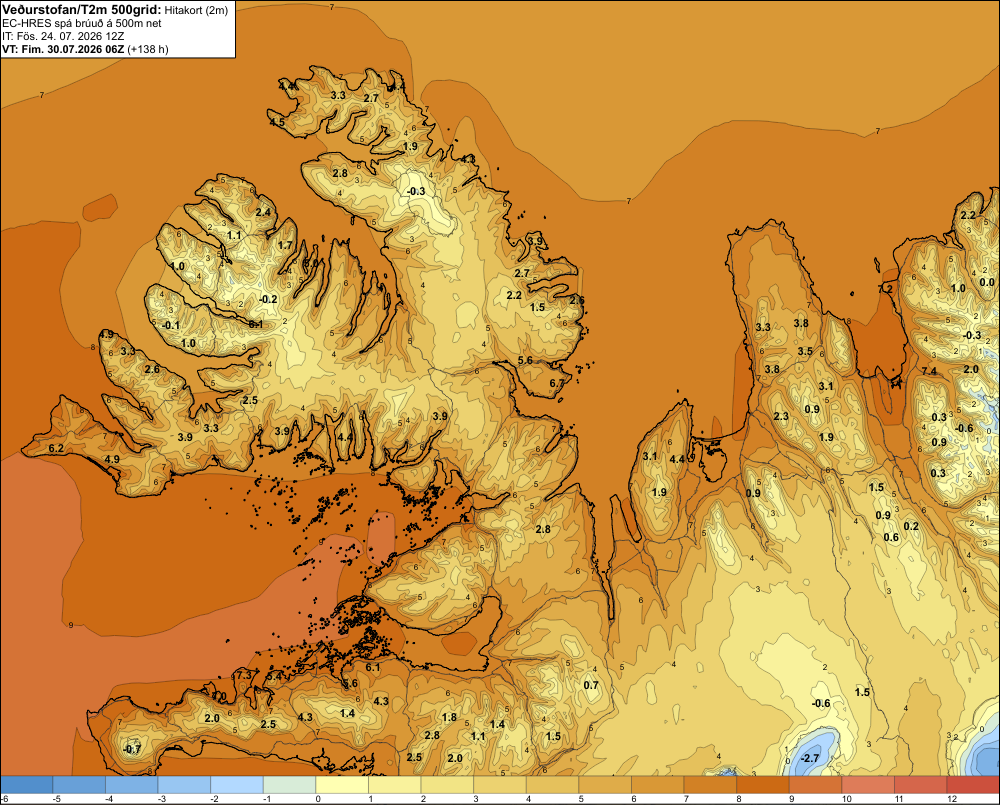Click the '5.4' temperature value on the map
This screenshot has height=805, width=1000.
[x=275, y=676]
